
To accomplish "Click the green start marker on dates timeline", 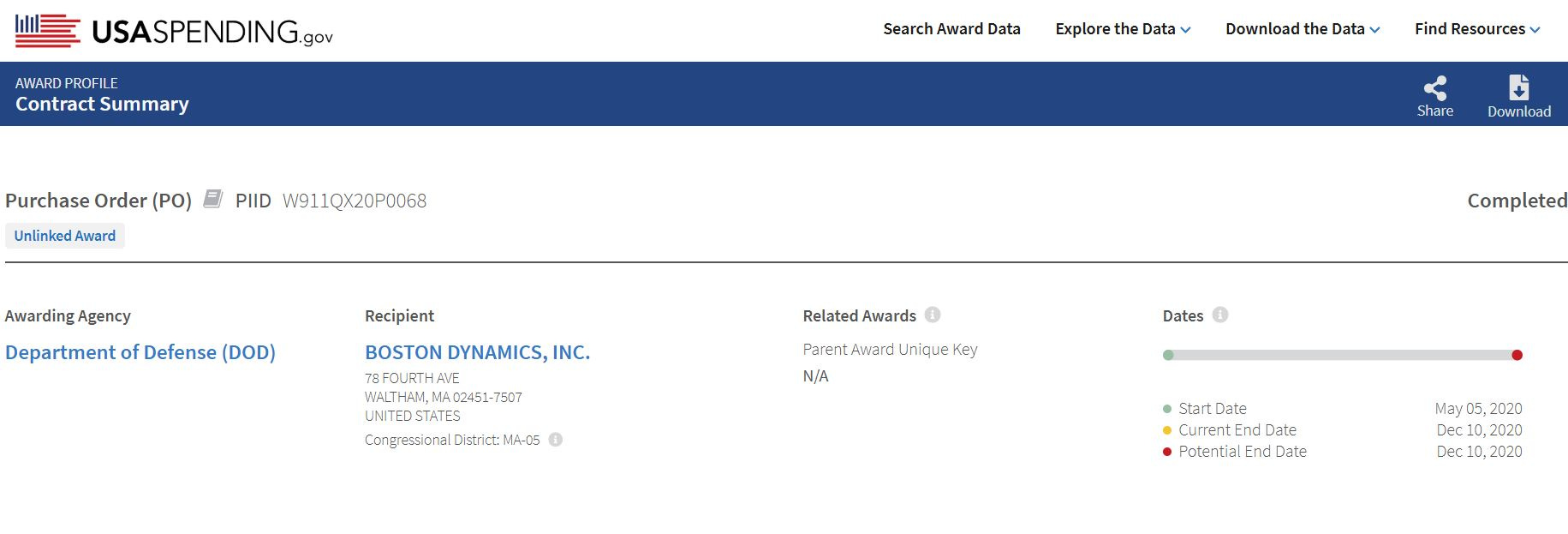I will point(1168,355).
